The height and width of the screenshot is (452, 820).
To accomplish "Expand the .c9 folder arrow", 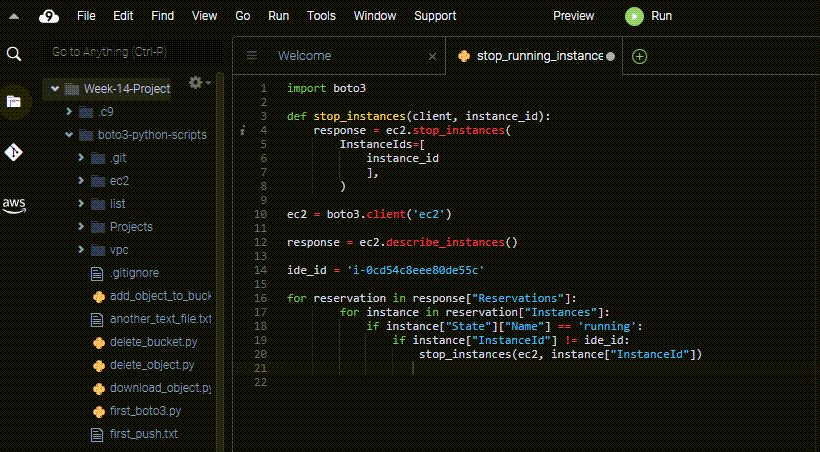I will (x=69, y=111).
